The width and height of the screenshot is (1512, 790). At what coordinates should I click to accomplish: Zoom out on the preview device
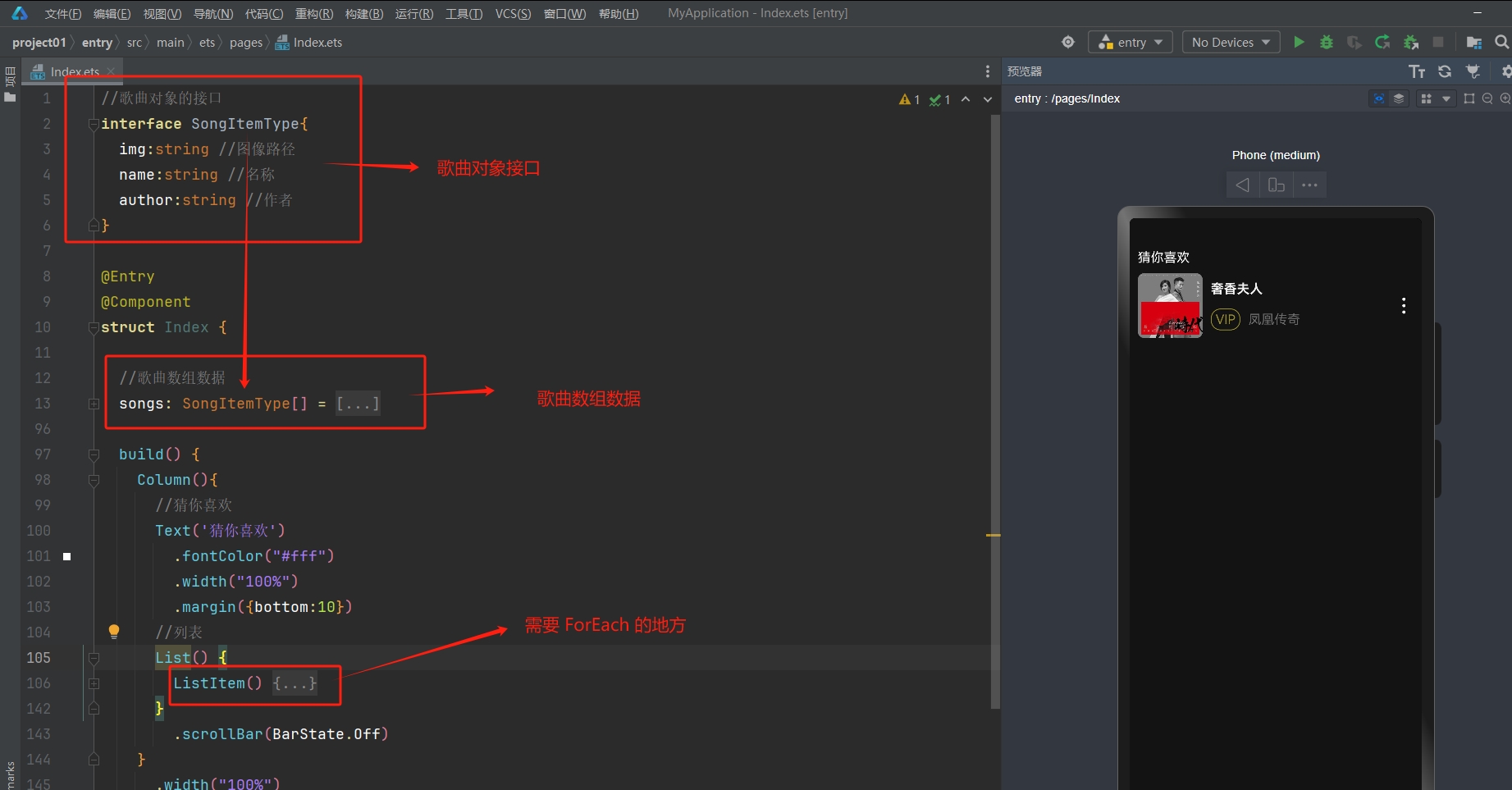point(1487,98)
